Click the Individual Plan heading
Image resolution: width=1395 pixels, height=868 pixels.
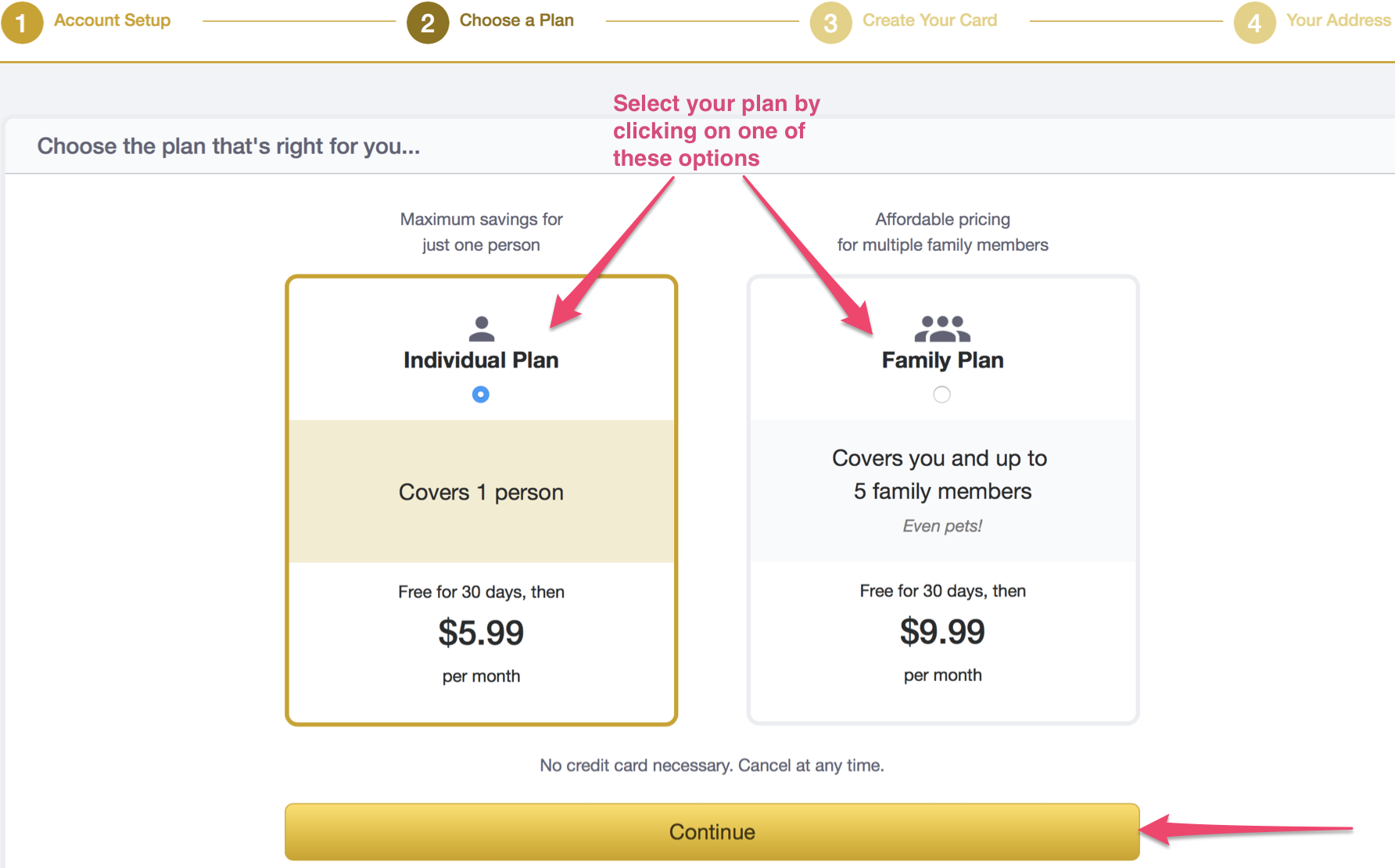[481, 360]
